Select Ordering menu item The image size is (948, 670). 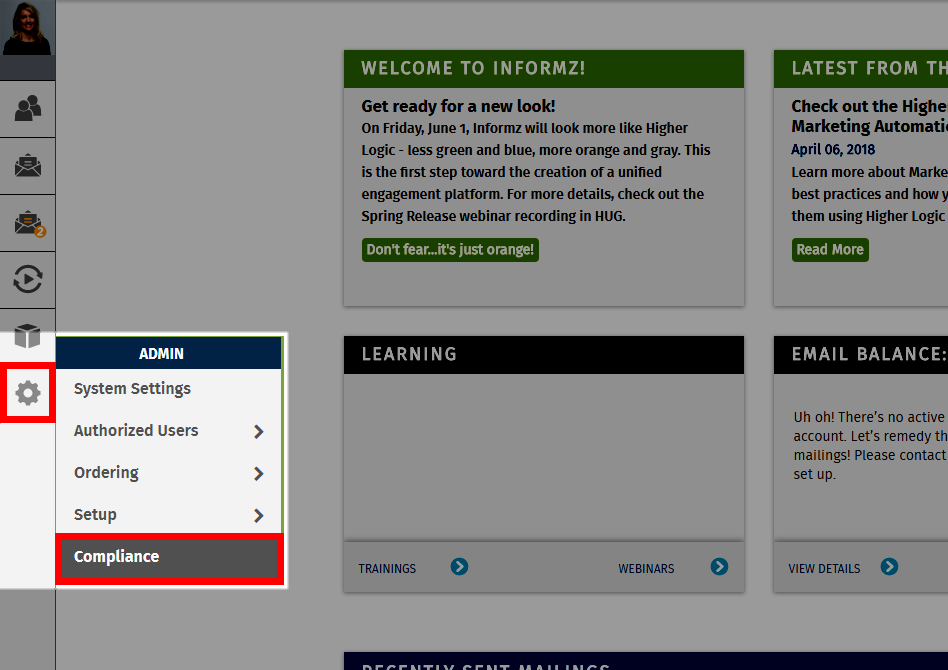[x=169, y=473]
